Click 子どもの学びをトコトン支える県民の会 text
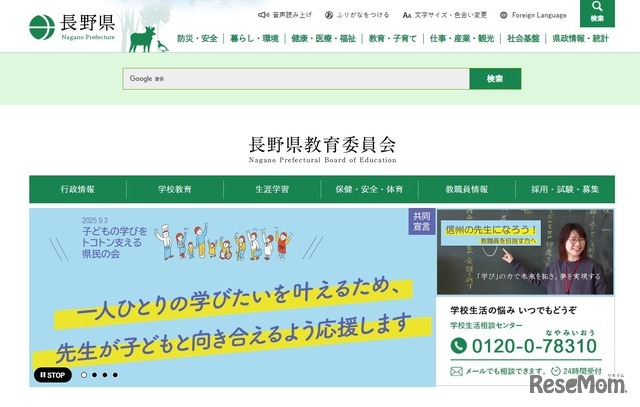 114,242
